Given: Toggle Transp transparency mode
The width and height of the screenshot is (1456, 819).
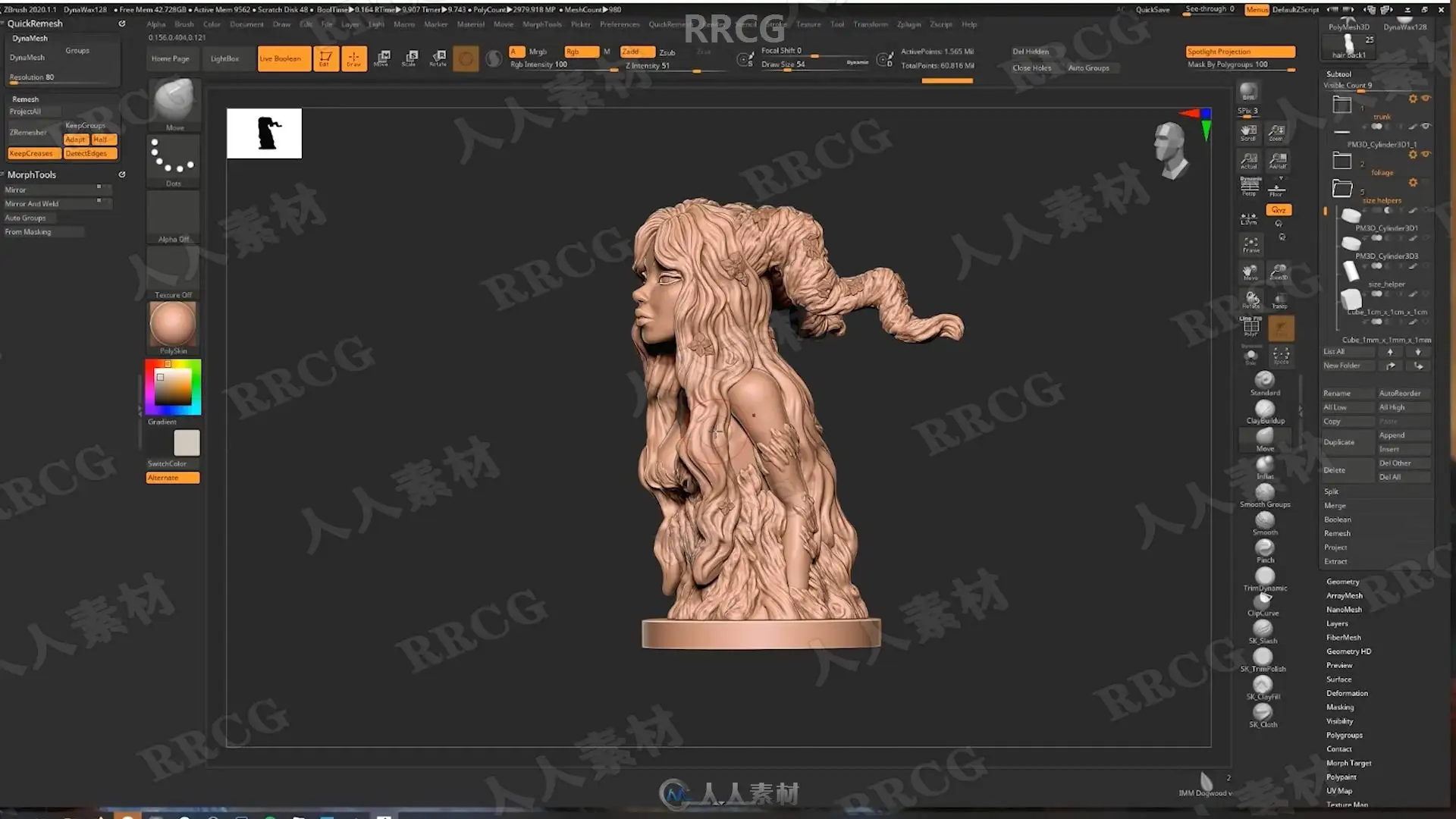Looking at the screenshot, I should 1279,300.
